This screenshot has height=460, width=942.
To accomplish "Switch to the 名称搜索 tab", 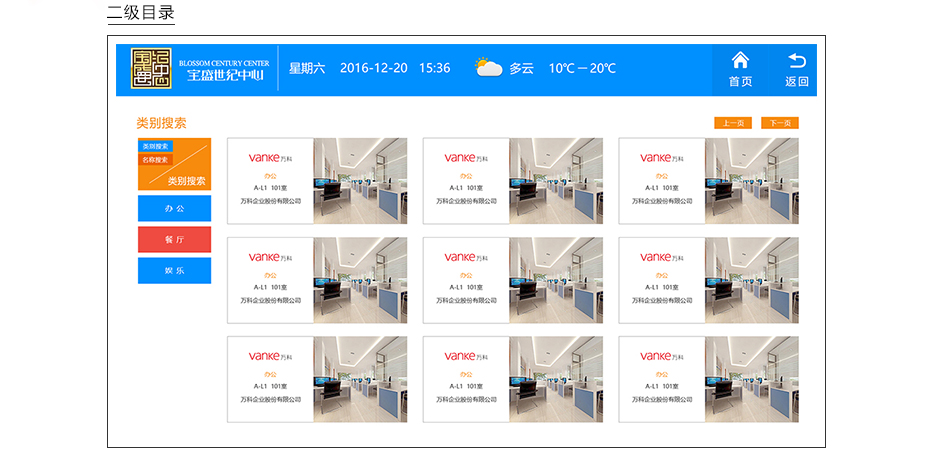I will pyautogui.click(x=155, y=159).
